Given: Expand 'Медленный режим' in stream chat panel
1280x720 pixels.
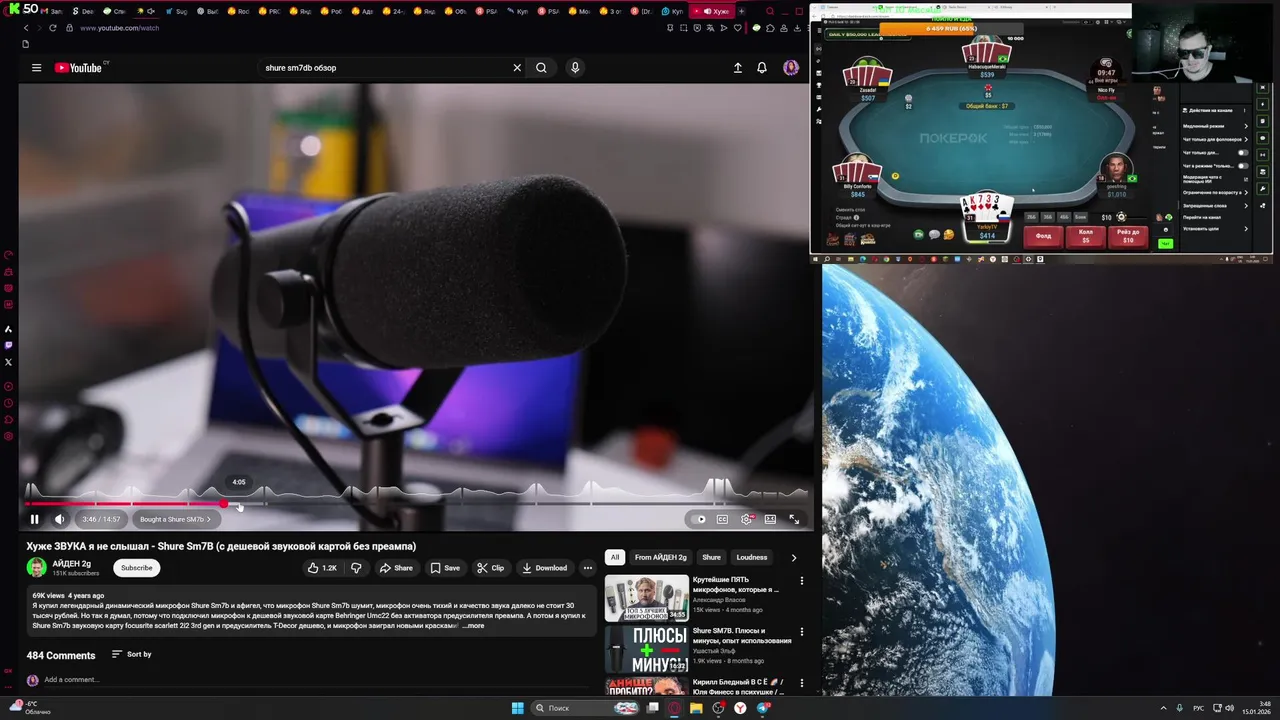Looking at the screenshot, I should click(1216, 126).
